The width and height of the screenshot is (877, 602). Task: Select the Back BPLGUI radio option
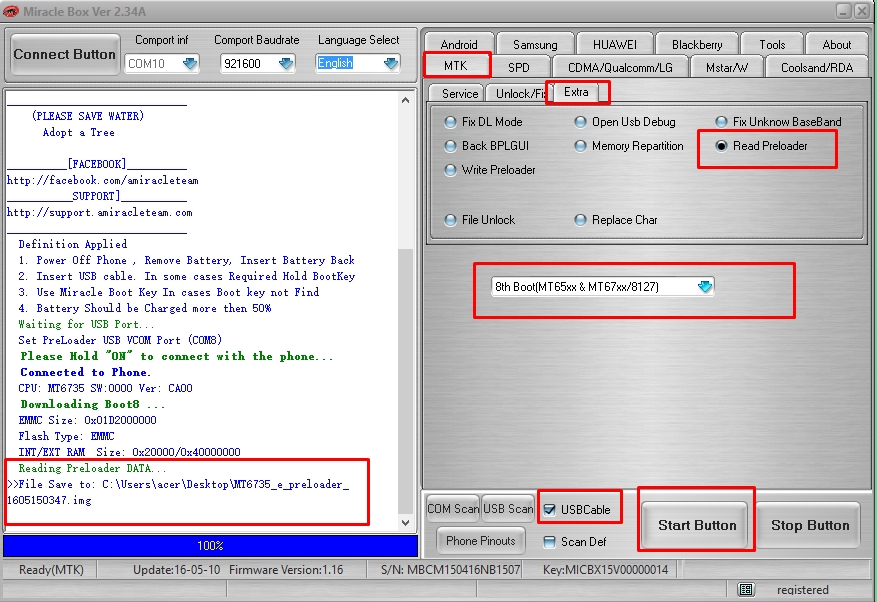click(487, 145)
